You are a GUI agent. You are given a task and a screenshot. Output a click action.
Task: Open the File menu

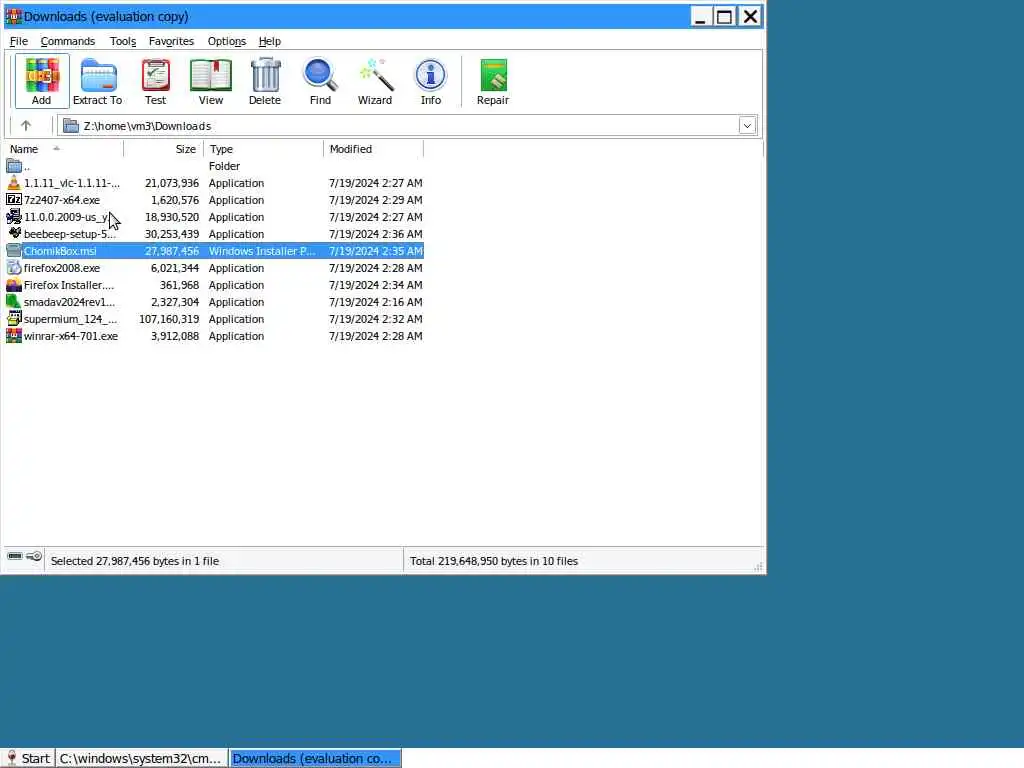18,41
